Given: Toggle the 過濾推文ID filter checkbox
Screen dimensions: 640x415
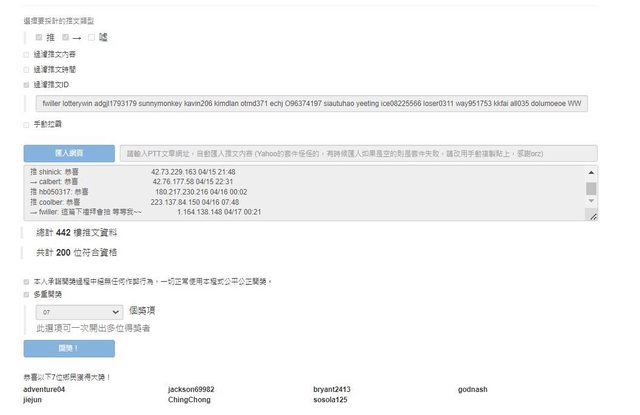Looking at the screenshot, I should pos(27,86).
